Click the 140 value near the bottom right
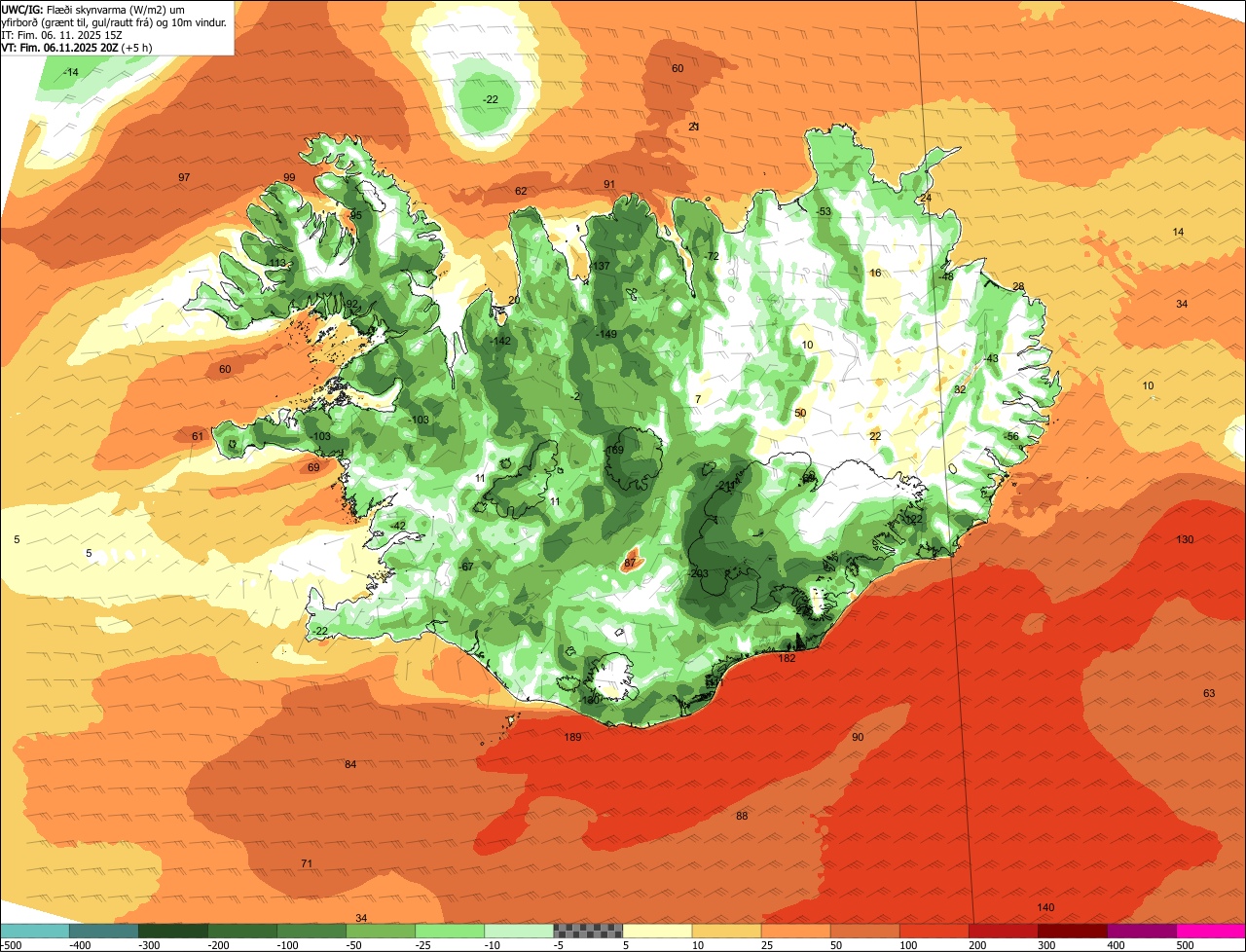1246x952 pixels. (1045, 907)
